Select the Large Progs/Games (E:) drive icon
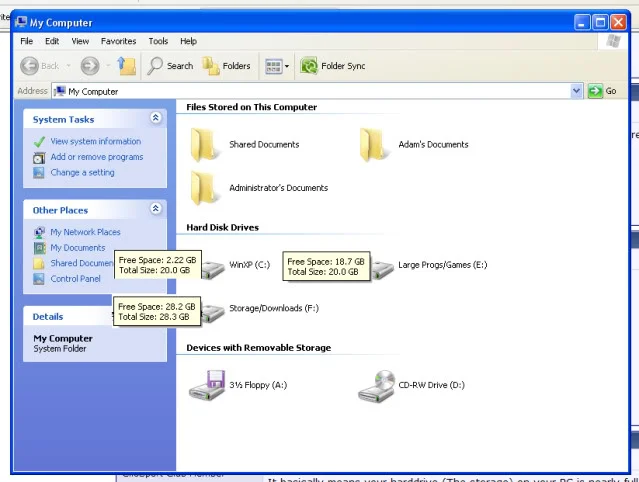Screen dimensions: 639x482 coord(382,270)
